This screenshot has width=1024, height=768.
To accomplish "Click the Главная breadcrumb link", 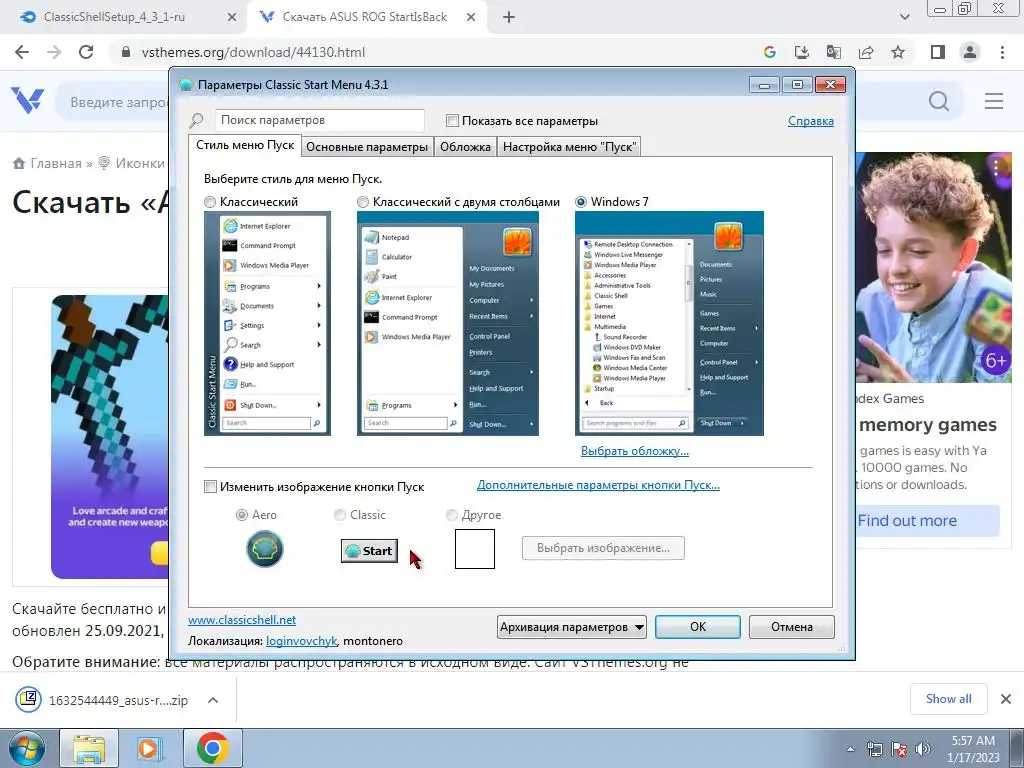I will pos(56,163).
